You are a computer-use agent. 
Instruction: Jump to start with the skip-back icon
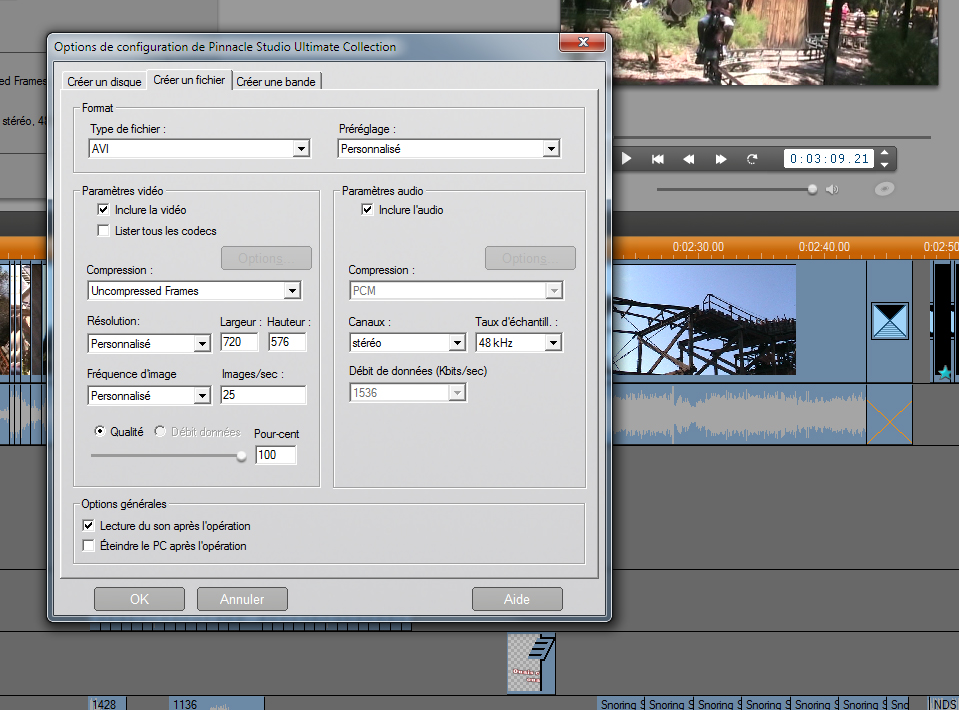[x=658, y=159]
